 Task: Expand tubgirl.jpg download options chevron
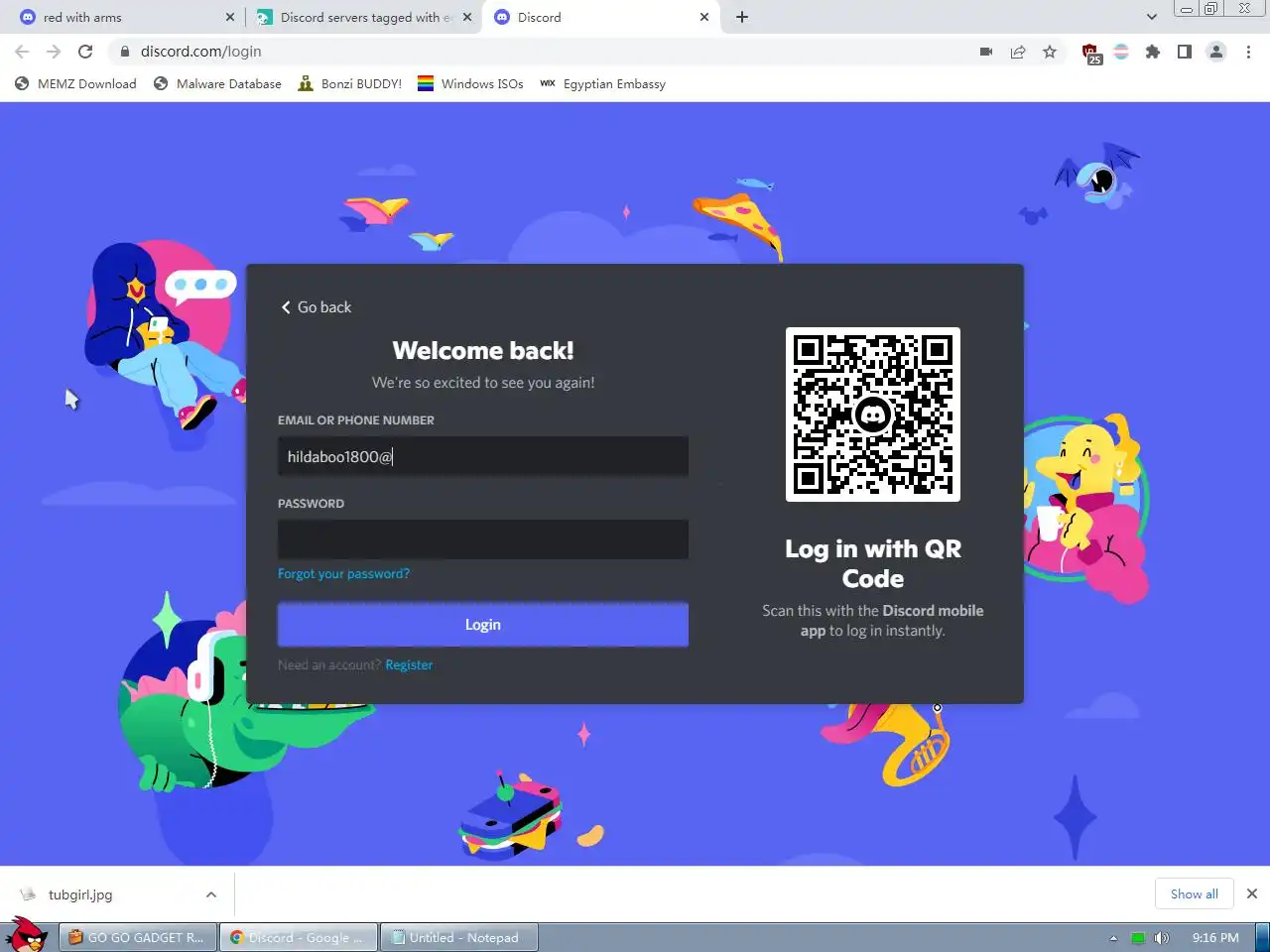(210, 894)
